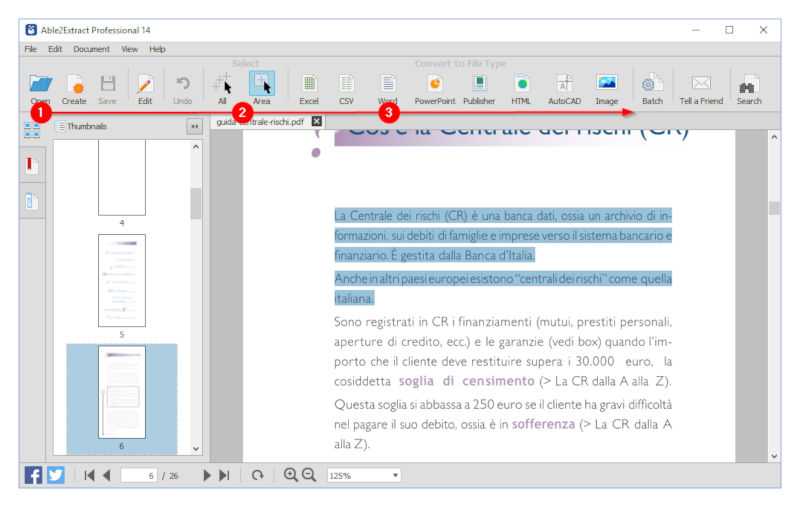Click the document vertical scrollbar thumb
Image resolution: width=800 pixels, height=507 pixels.
(x=774, y=208)
